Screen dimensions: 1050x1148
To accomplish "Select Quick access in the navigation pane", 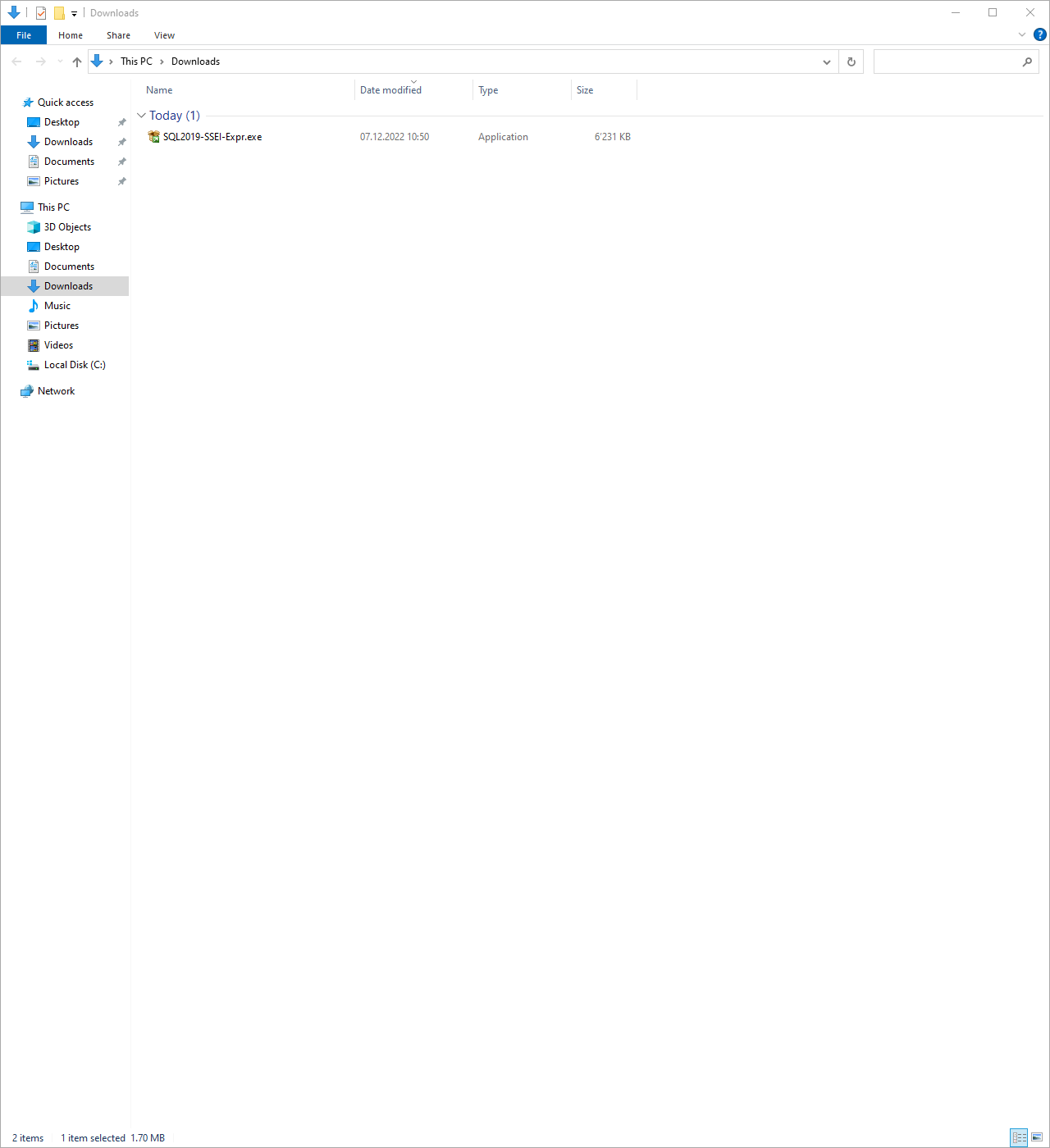I will coord(66,102).
